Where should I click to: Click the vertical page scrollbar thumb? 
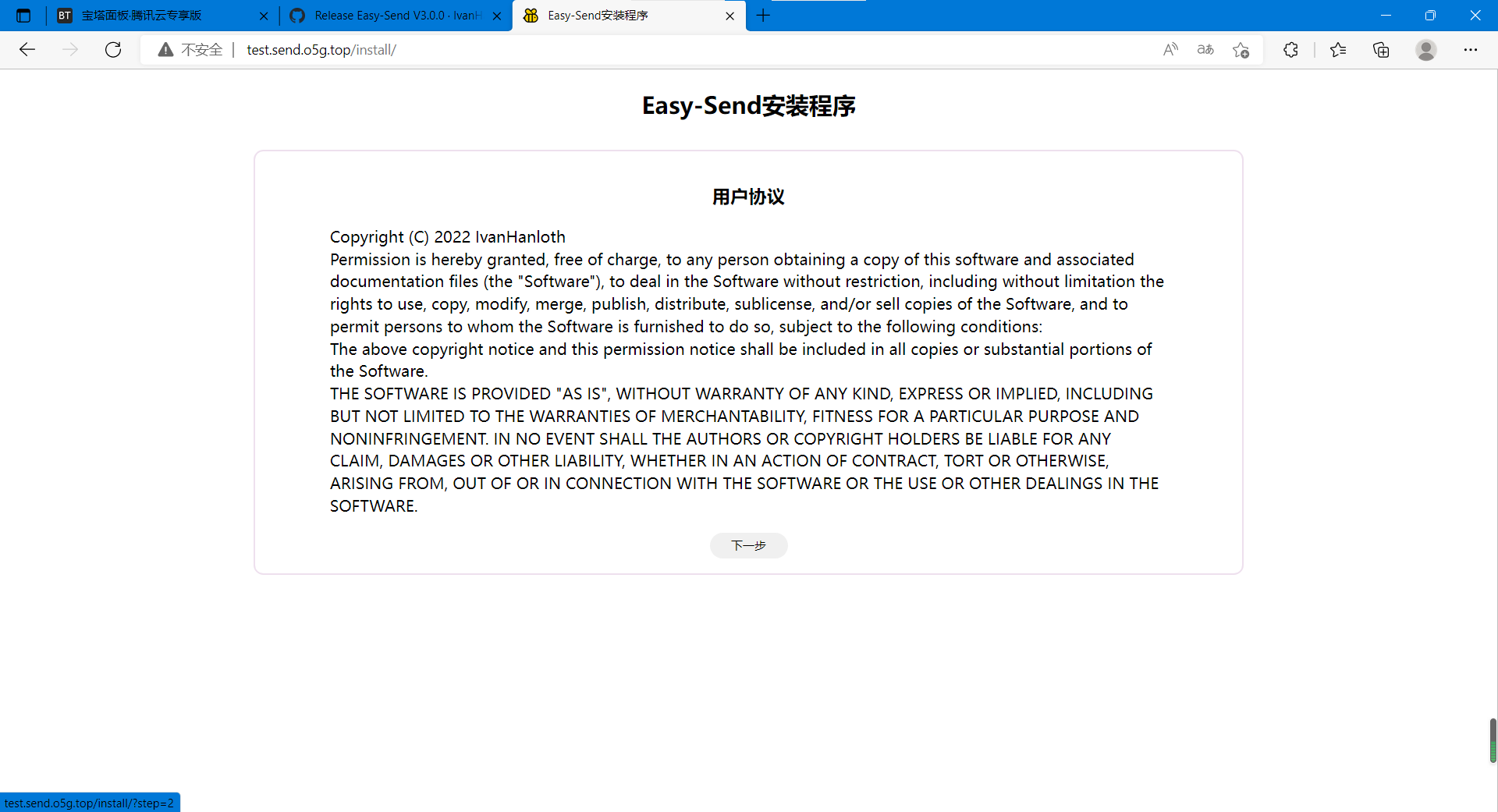pos(1493,740)
